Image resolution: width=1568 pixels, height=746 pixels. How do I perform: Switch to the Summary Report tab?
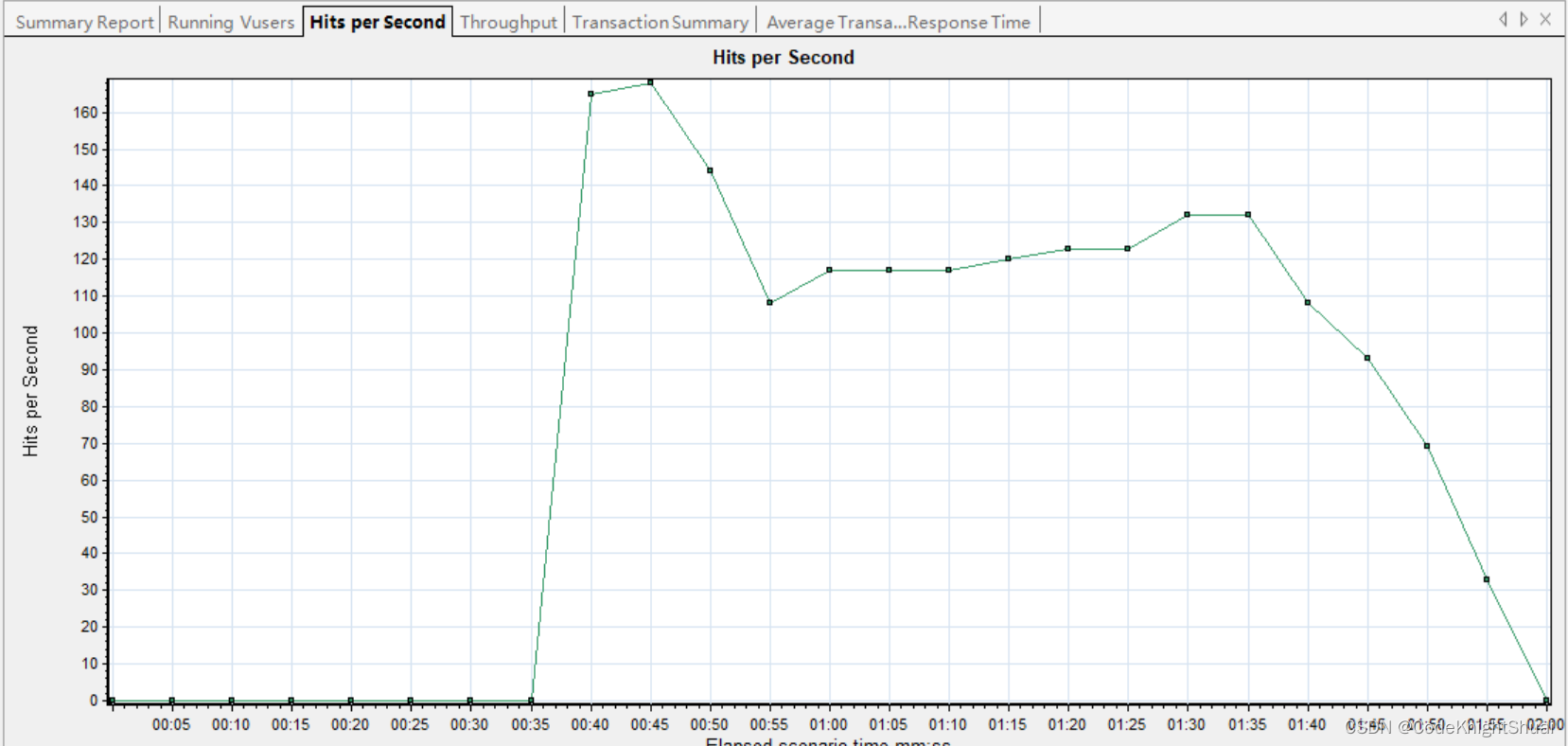point(84,22)
